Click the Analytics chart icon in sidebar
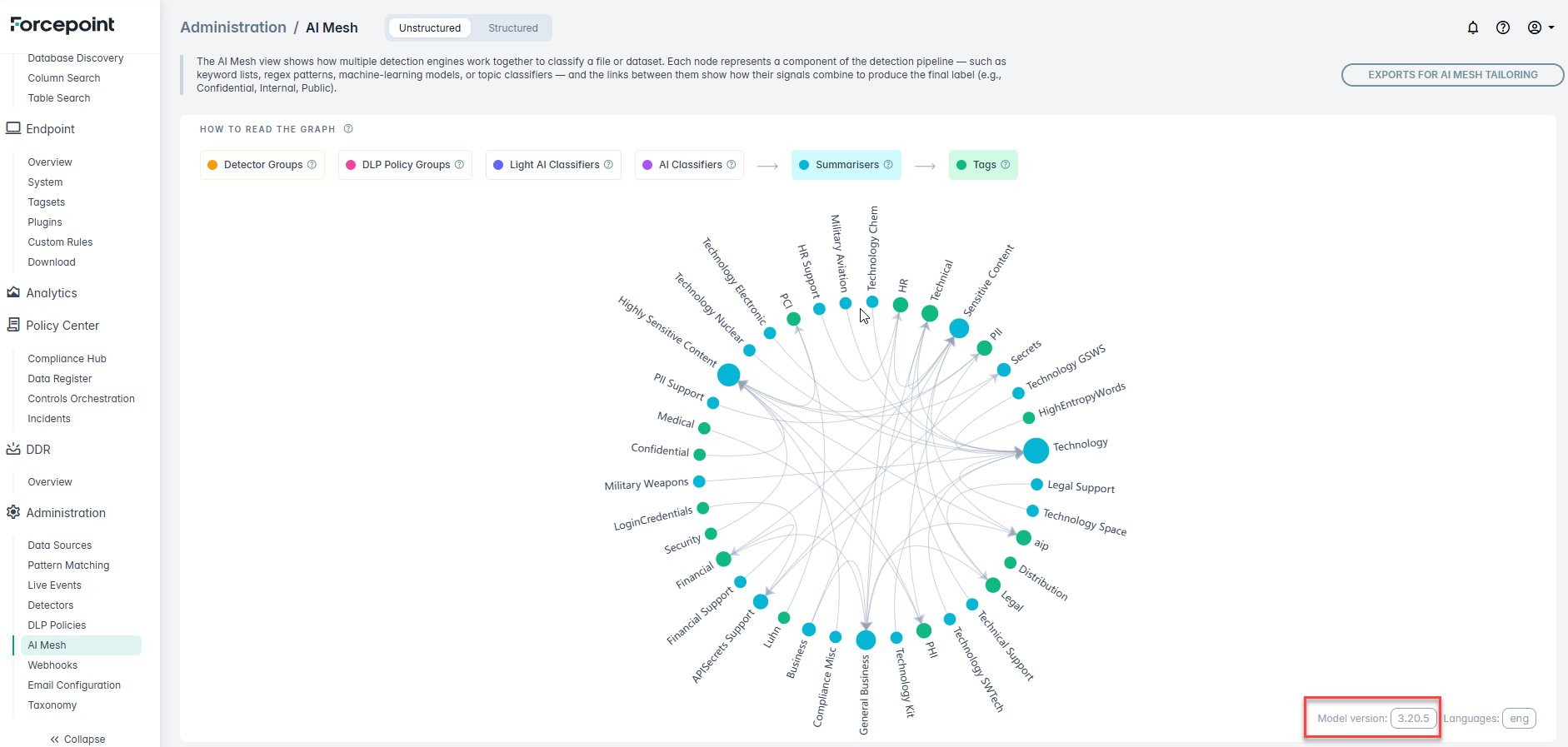Viewport: 1568px width, 747px height. 13,292
